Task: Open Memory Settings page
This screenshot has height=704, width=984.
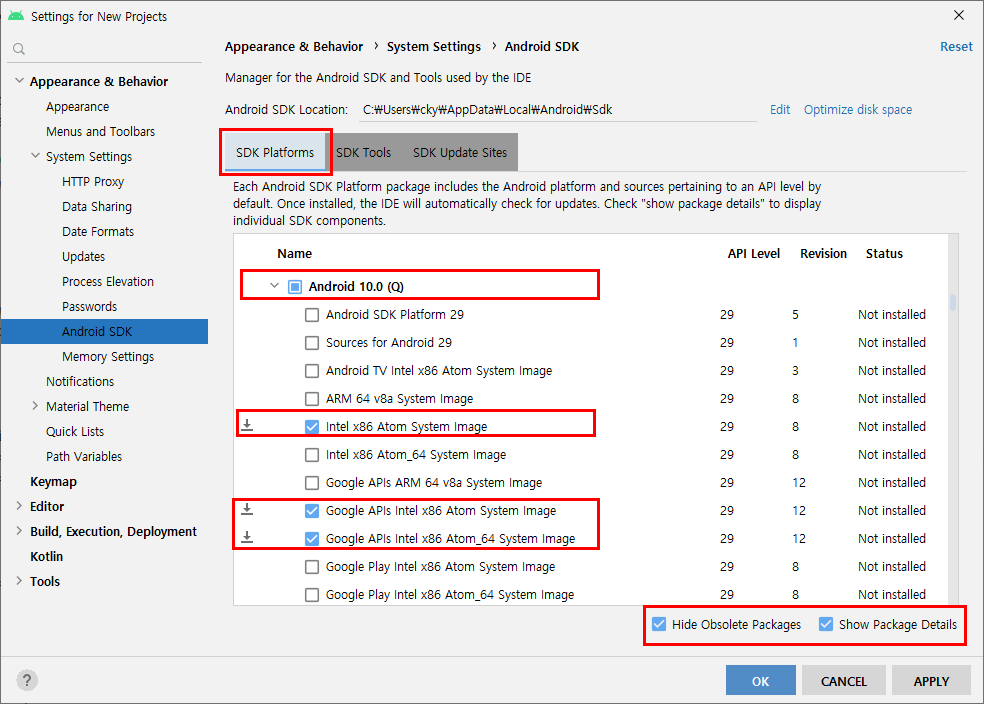Action: coord(108,356)
